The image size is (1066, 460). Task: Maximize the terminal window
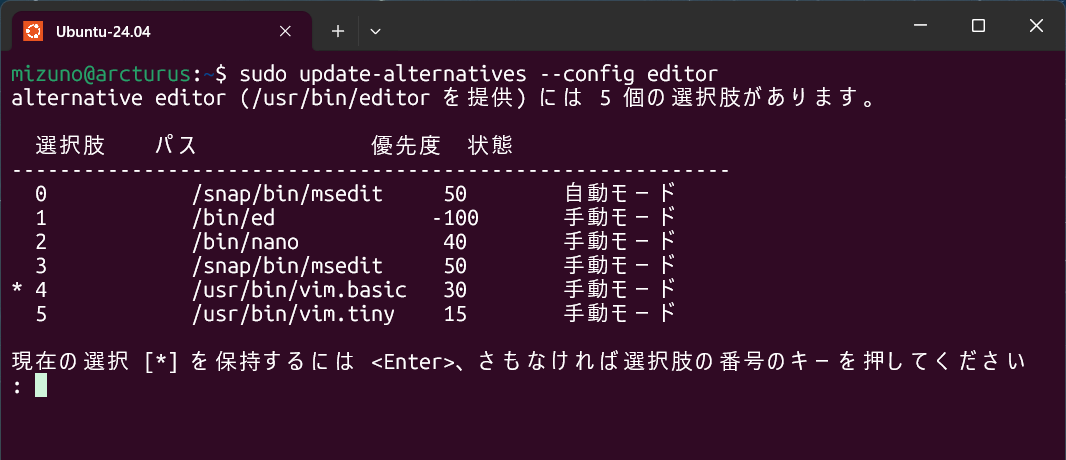[x=979, y=26]
